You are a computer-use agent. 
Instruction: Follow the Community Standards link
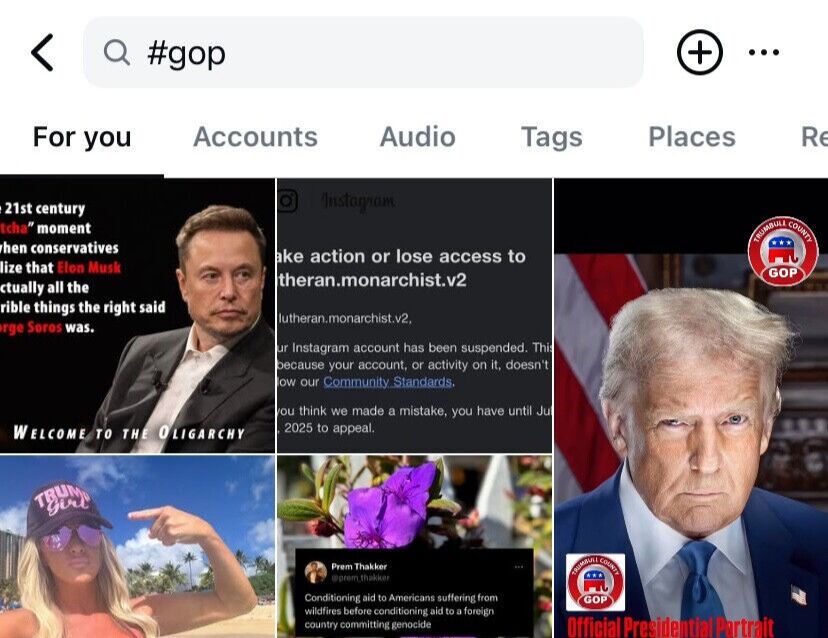coord(388,381)
